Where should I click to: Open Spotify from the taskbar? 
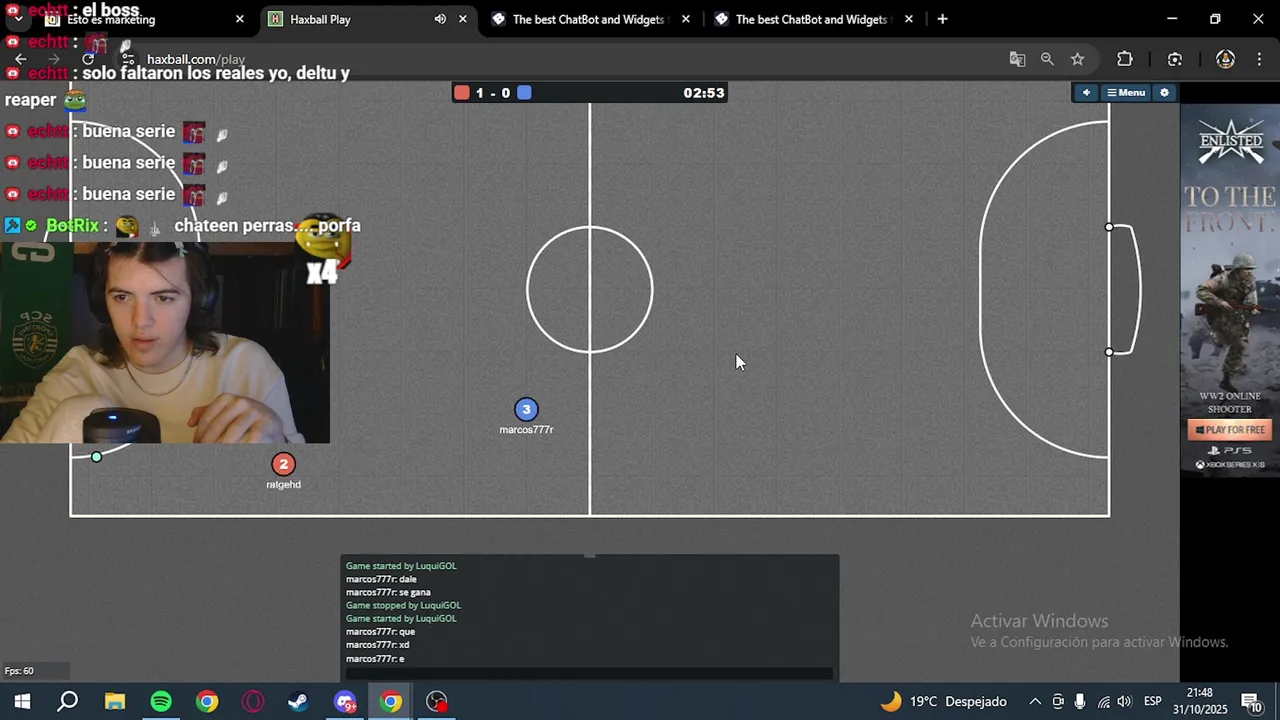160,702
